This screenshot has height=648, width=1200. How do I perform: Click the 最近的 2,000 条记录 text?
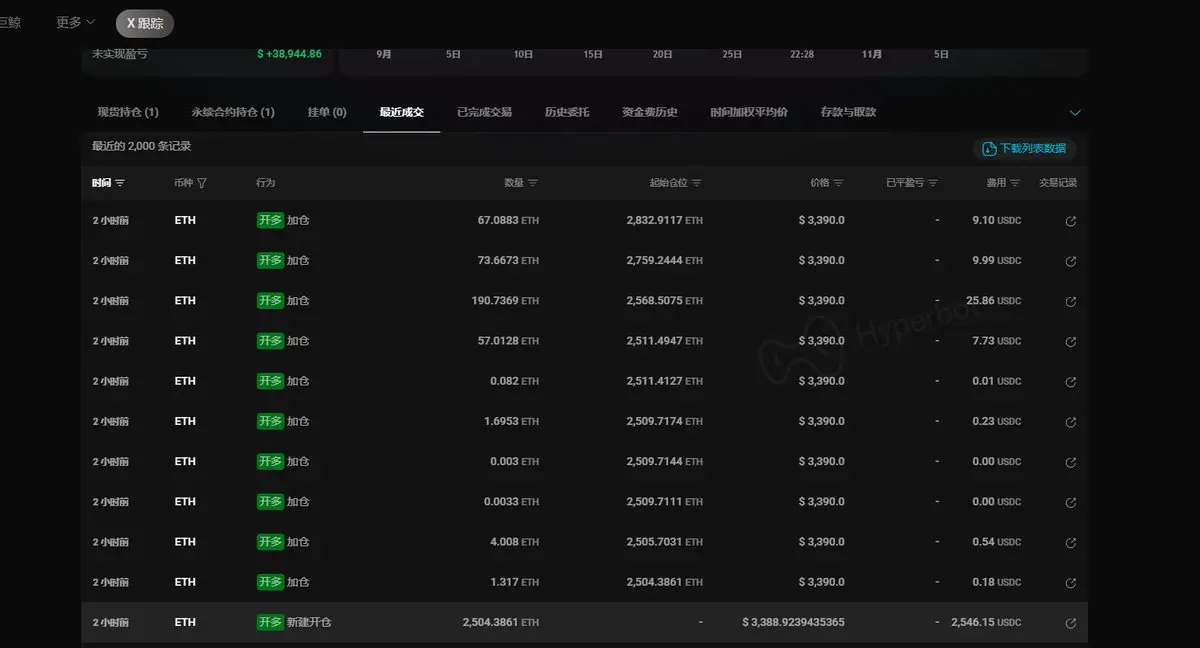pos(141,146)
